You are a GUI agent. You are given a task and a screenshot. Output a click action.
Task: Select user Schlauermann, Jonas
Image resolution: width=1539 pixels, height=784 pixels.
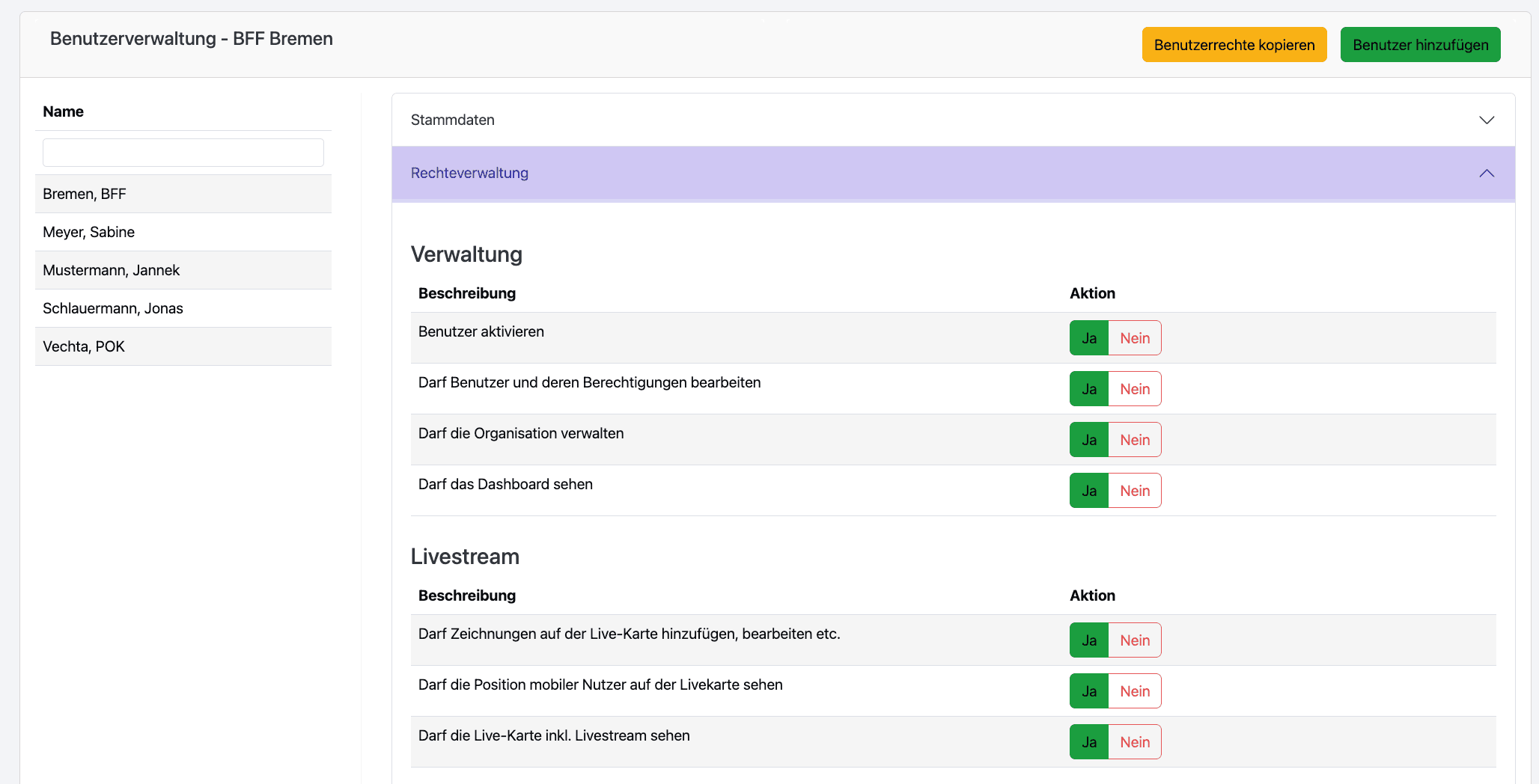pyautogui.click(x=113, y=309)
